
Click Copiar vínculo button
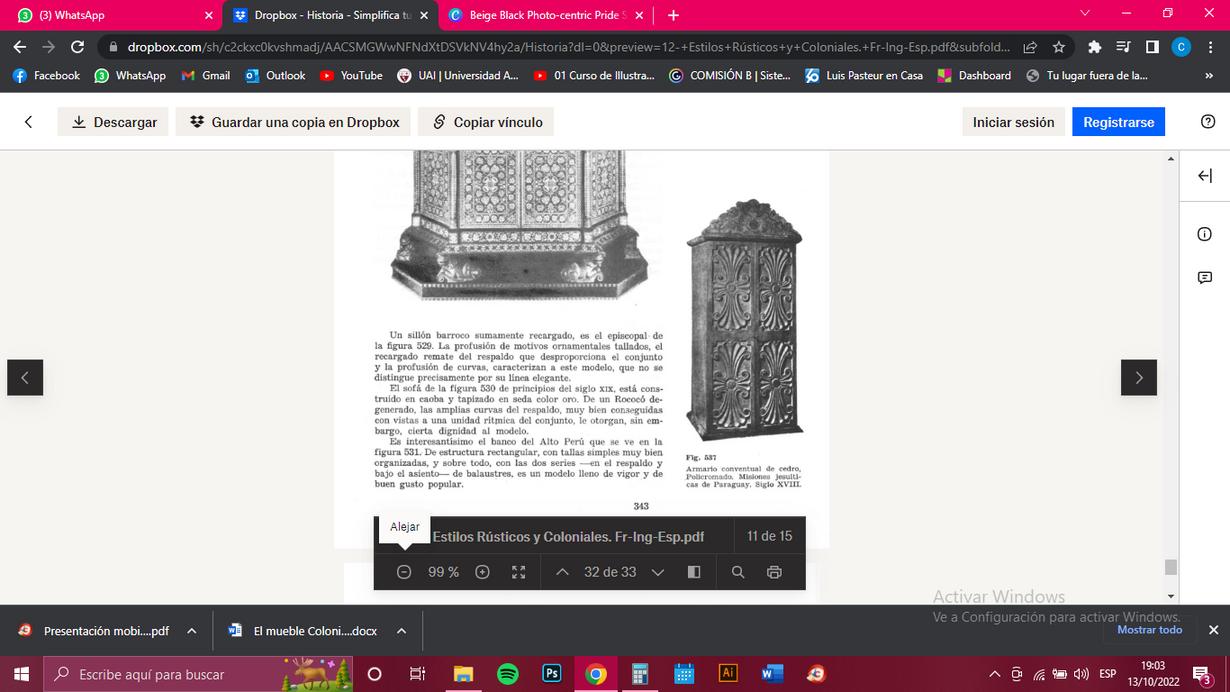(x=486, y=122)
